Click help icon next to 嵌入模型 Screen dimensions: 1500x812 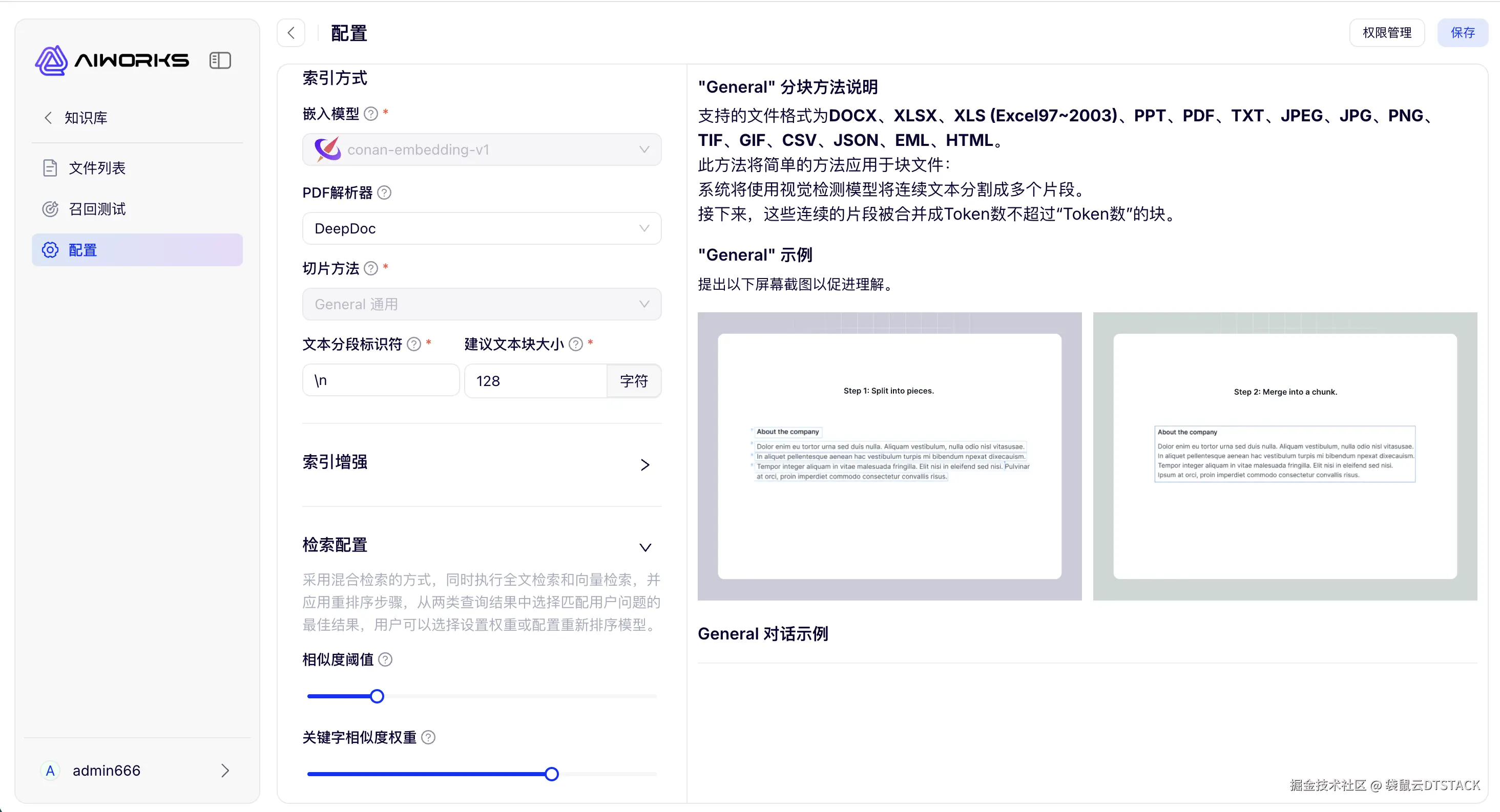(371, 114)
